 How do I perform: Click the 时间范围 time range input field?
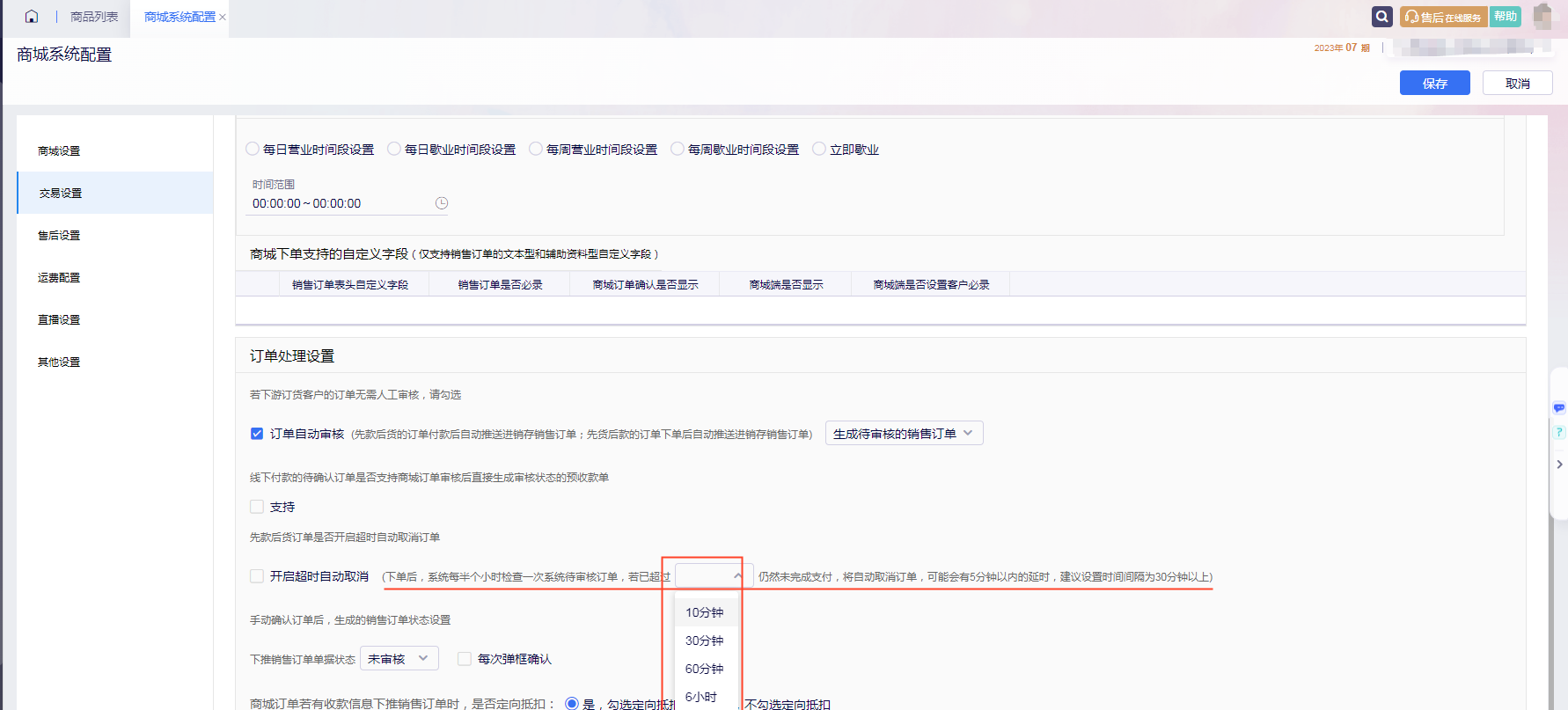[347, 203]
